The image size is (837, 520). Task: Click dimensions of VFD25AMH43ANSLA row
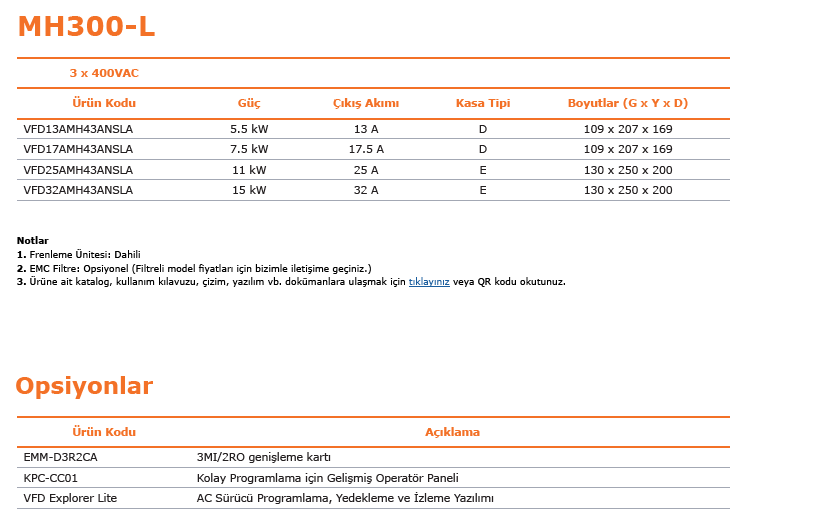tap(628, 170)
